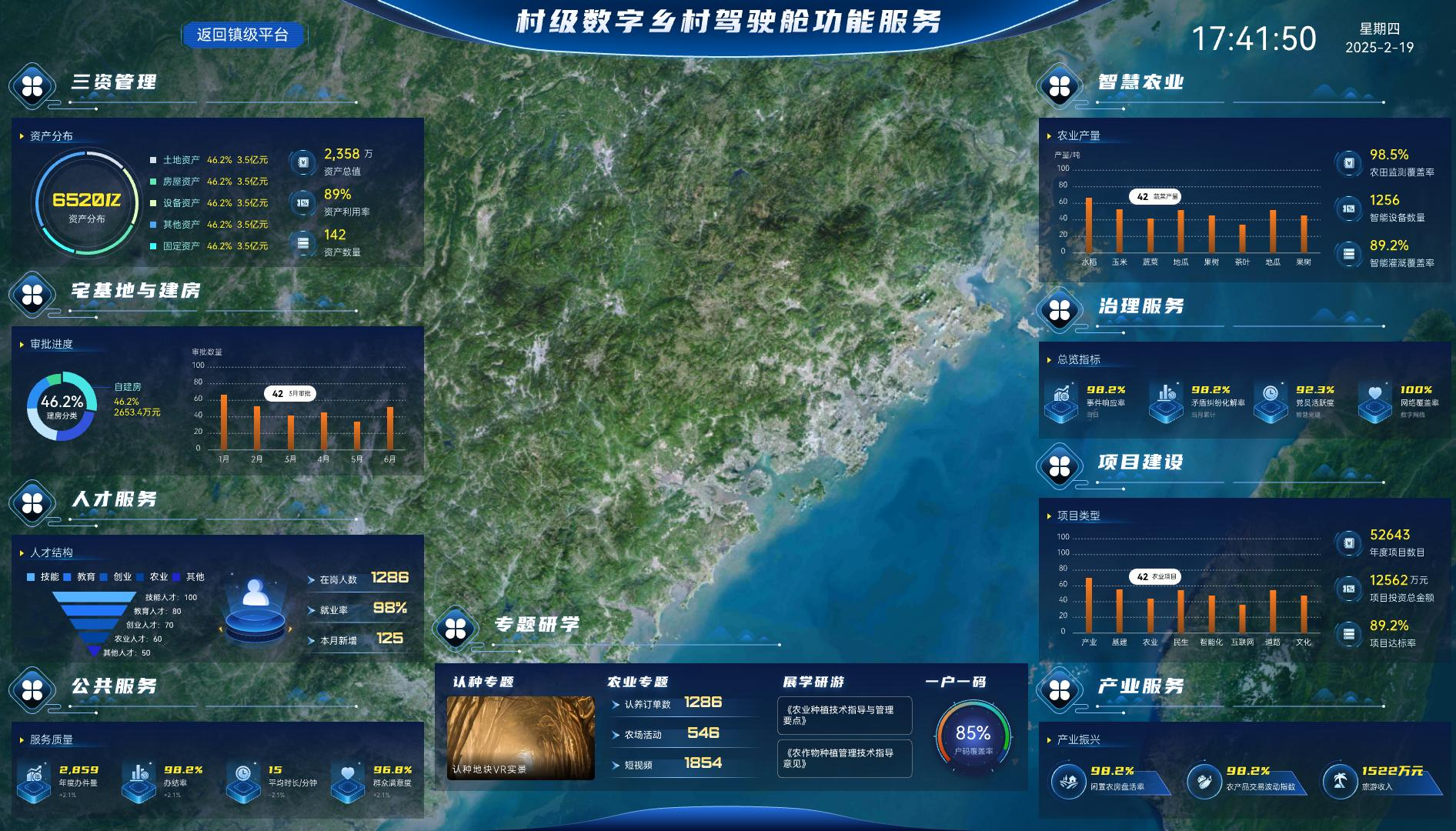
Task: Open 《农业种植技术指导与管理要点》 document link
Action: (843, 715)
